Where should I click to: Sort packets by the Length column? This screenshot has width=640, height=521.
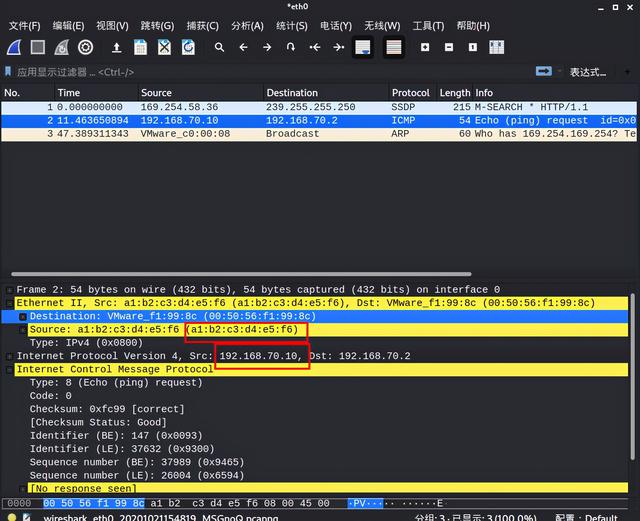455,93
